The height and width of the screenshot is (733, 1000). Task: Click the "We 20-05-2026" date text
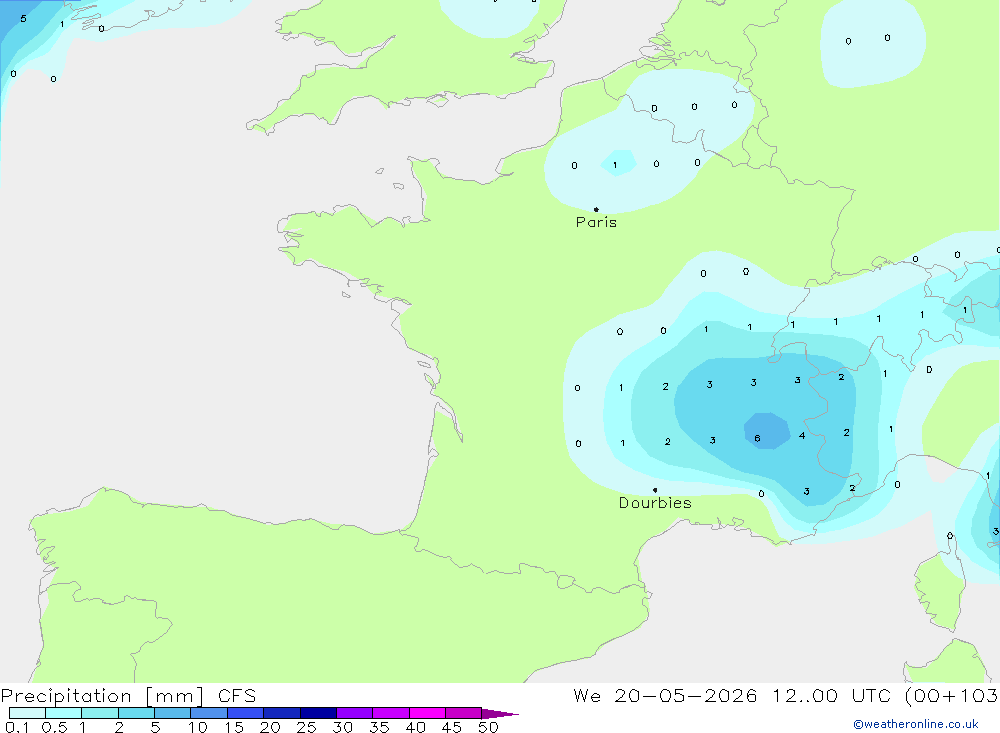[x=665, y=695]
